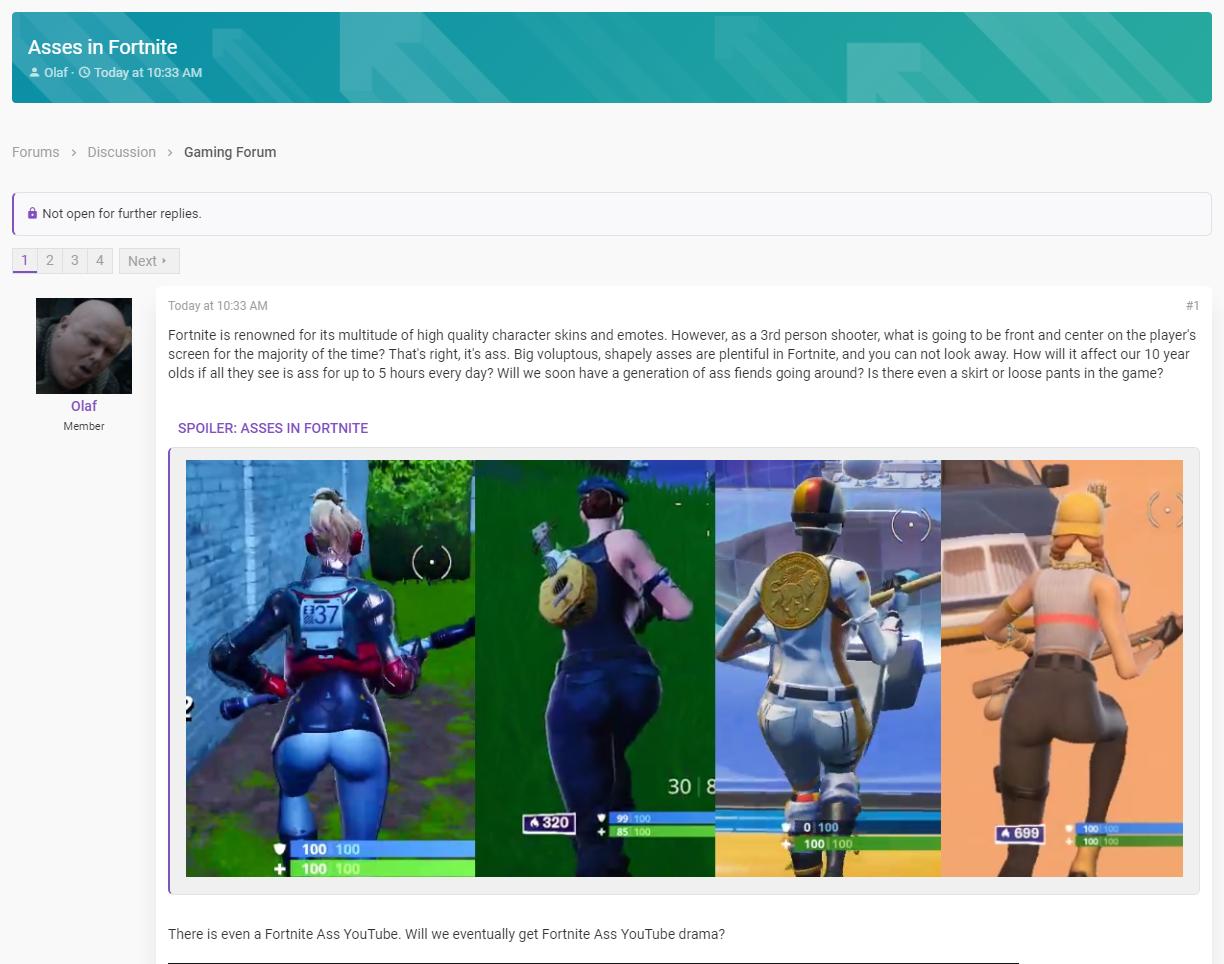Screen dimensions: 1224x964
Task: Click the thread start time in header
Action: point(148,72)
